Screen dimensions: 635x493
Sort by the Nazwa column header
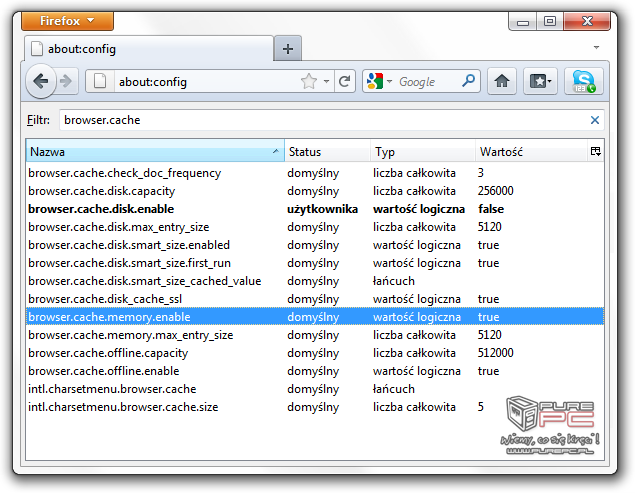coord(150,152)
